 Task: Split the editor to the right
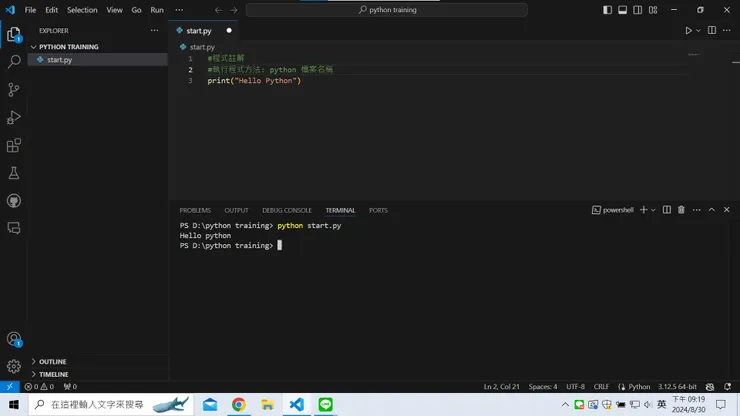(712, 31)
